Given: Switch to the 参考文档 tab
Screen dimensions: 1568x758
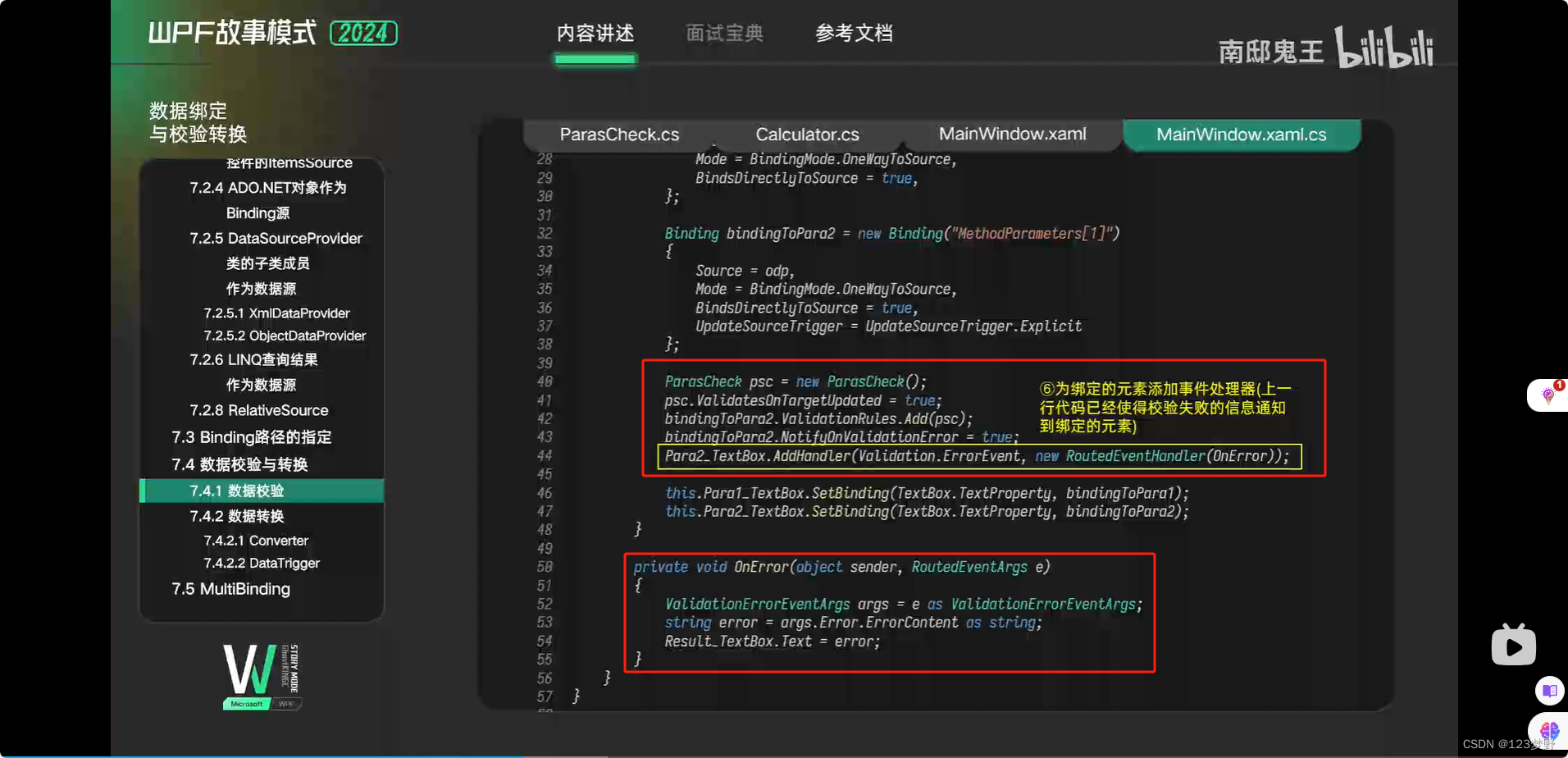Looking at the screenshot, I should click(854, 34).
